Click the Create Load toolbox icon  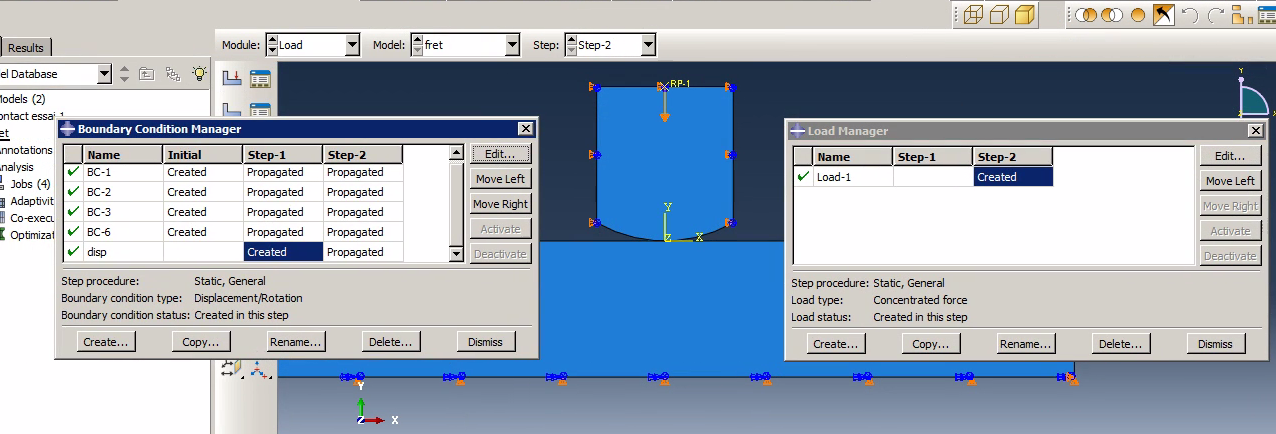point(232,78)
